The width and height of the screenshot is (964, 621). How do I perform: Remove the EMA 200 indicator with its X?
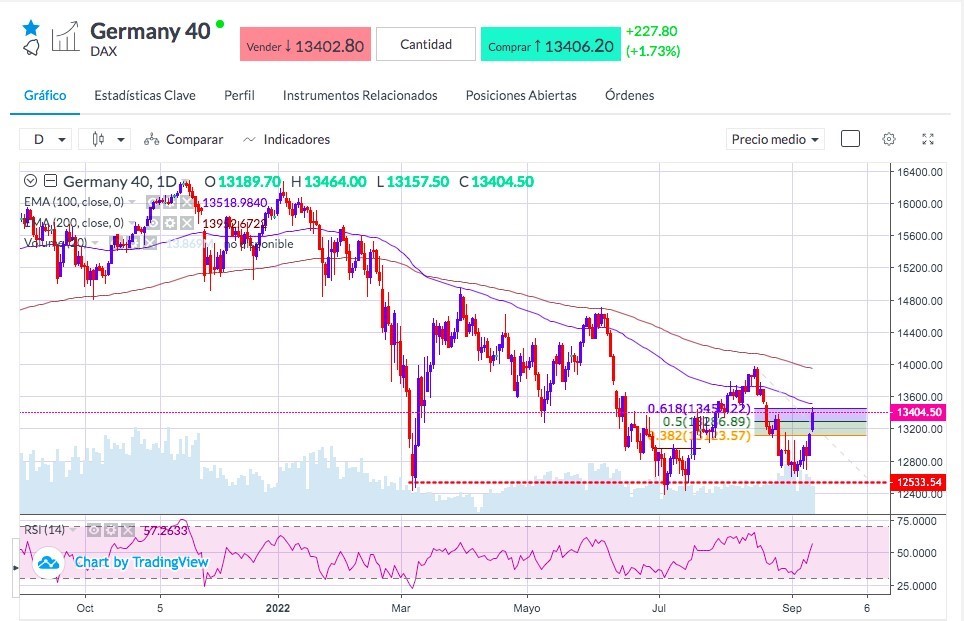[x=187, y=223]
